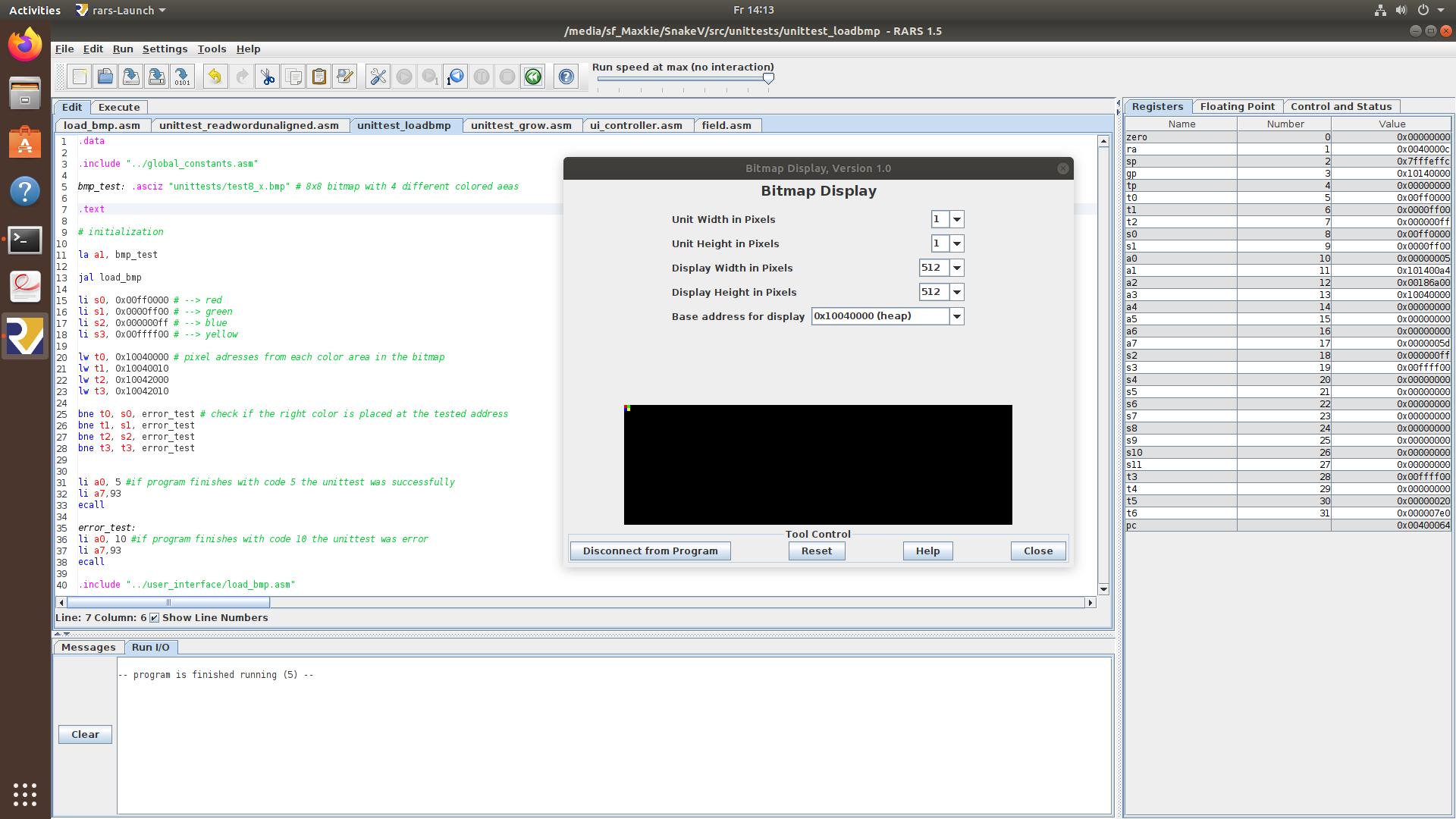1456x819 pixels.
Task: Reset the simulation via the green rewind icon
Action: [x=532, y=76]
